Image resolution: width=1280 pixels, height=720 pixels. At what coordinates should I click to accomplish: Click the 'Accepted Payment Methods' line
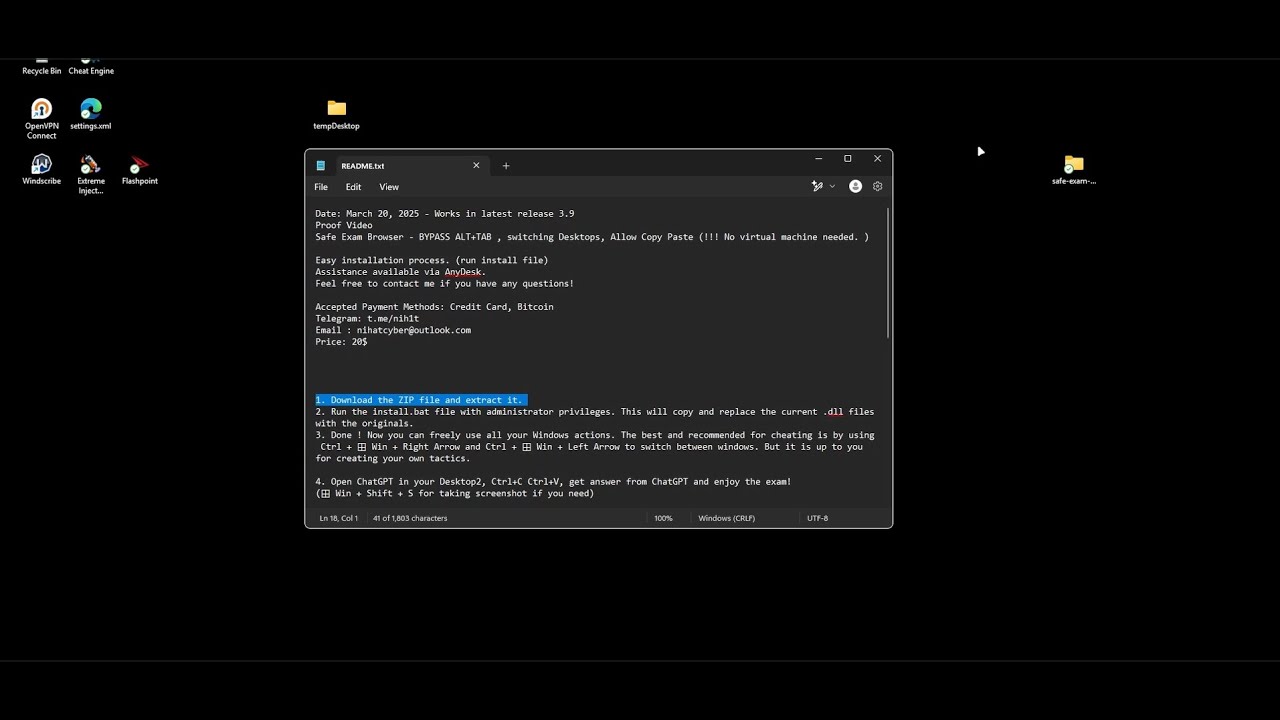pos(434,307)
